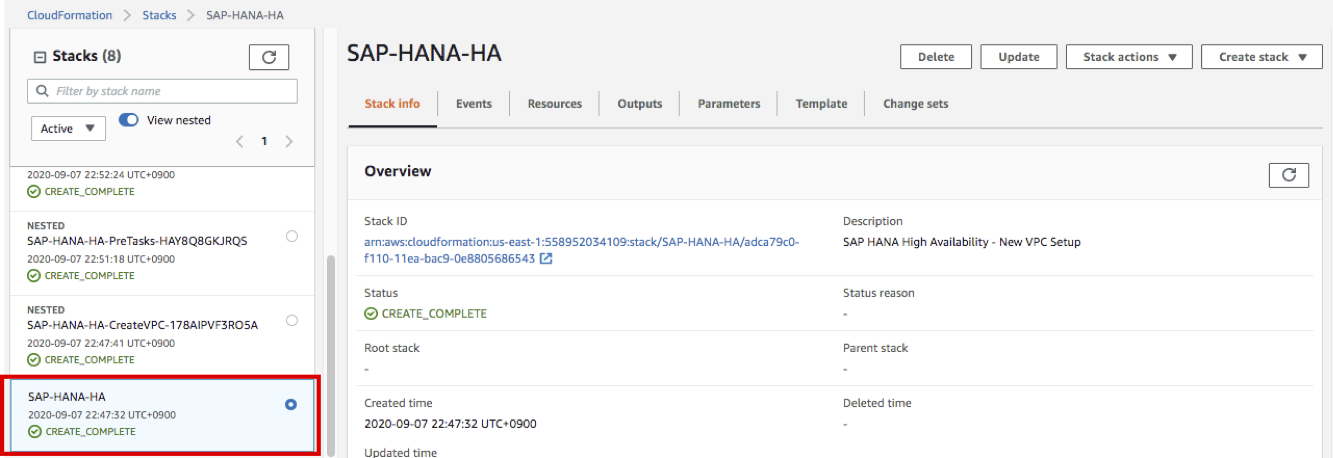
Task: Click the selected SAP-HANA-HA radio button
Action: 291,405
